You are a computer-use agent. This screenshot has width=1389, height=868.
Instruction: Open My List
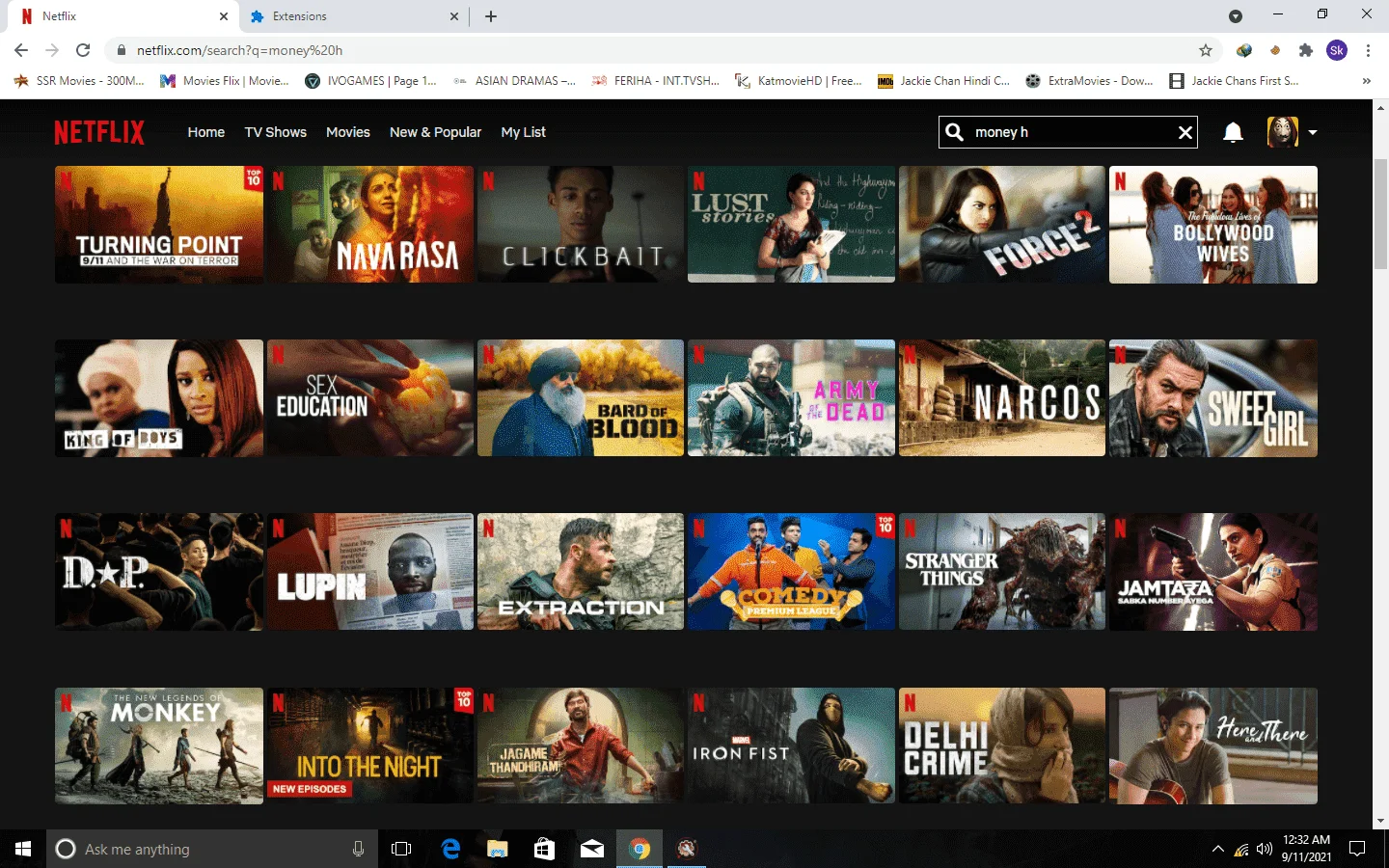(x=524, y=132)
